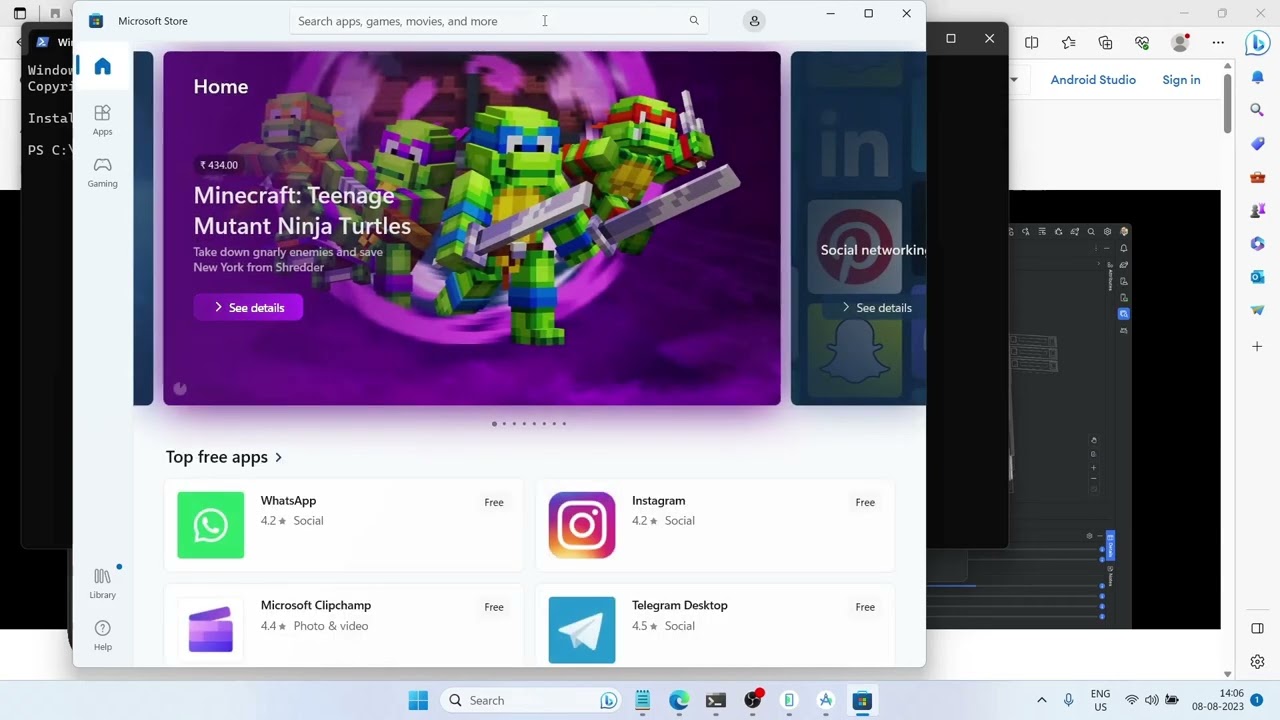The image size is (1280, 720).
Task: Open the Microsoft Clipchamp app icon
Action: (x=211, y=630)
